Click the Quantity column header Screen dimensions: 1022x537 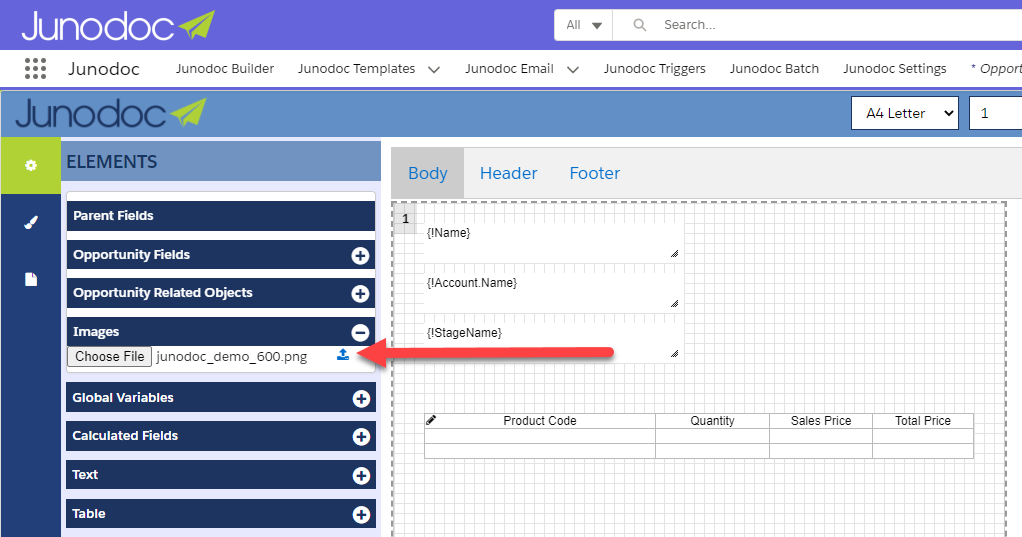coord(712,421)
